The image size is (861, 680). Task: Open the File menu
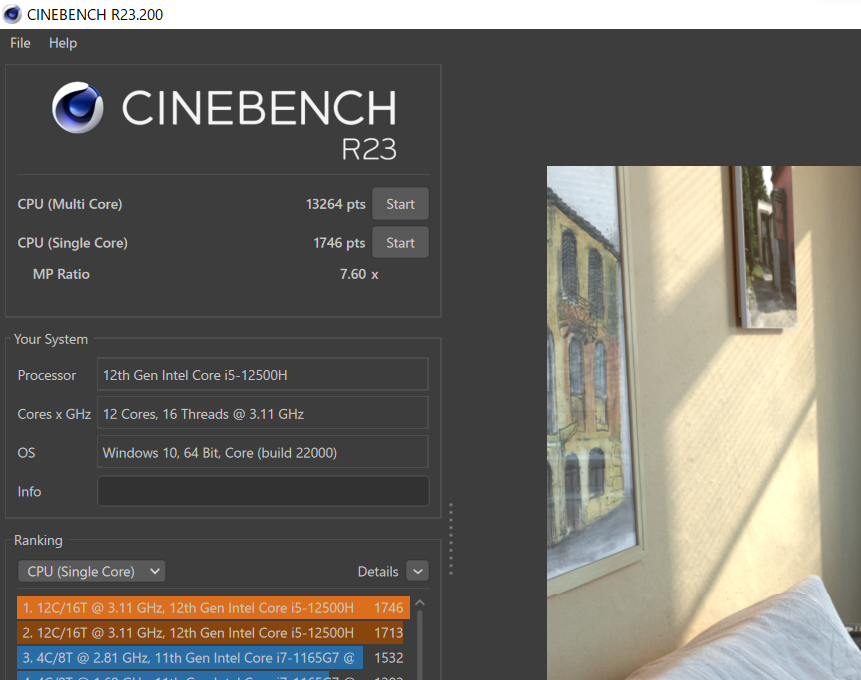point(20,43)
